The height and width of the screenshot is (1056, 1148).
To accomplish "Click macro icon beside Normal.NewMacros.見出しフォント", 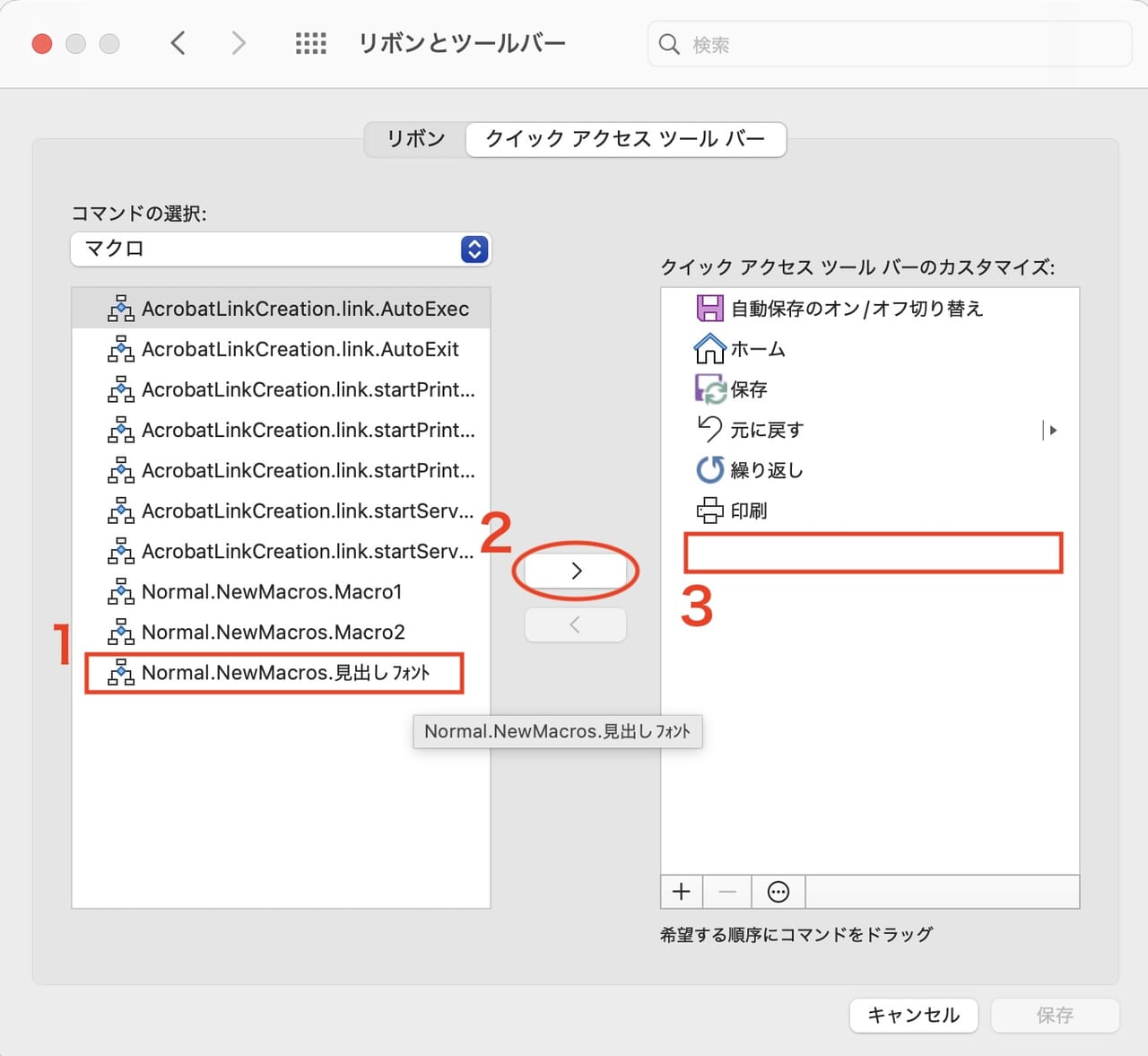I will (x=121, y=673).
